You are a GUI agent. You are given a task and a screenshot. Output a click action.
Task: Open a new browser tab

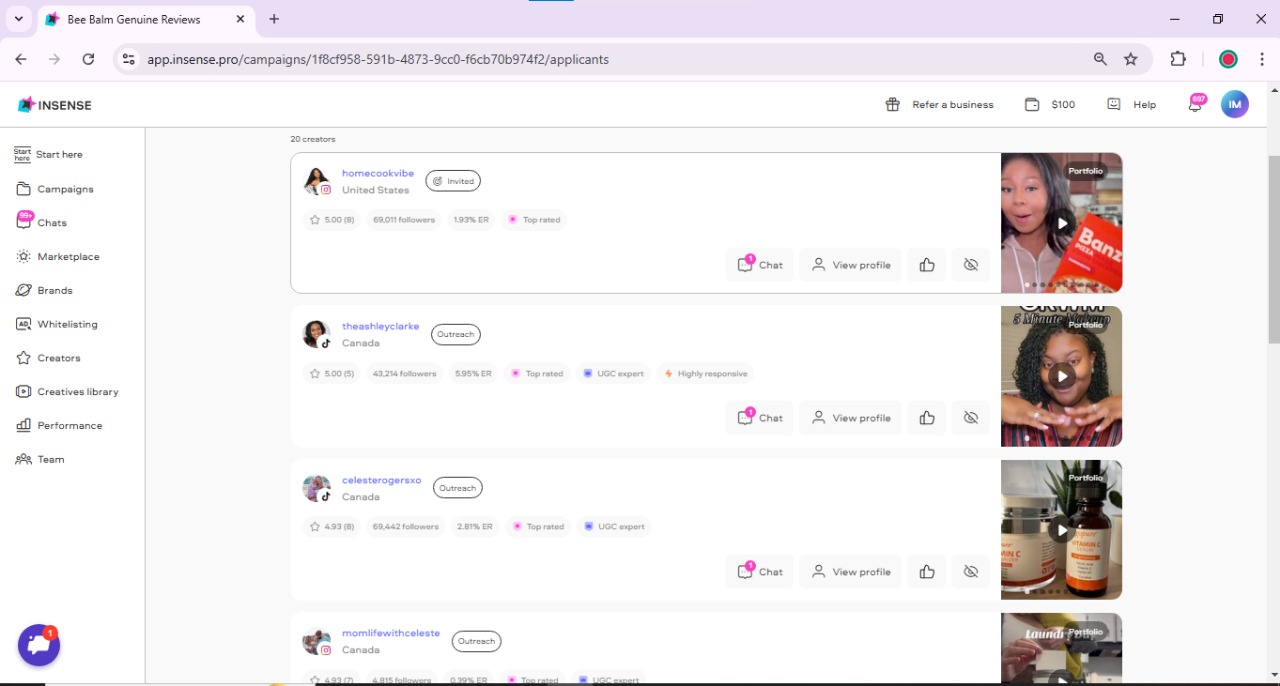click(x=274, y=19)
